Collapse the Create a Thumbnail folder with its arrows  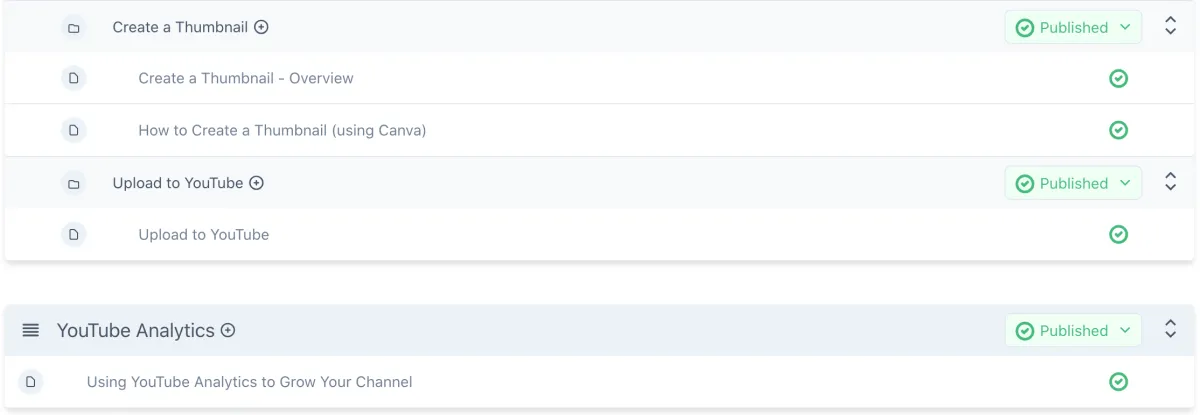click(1171, 28)
